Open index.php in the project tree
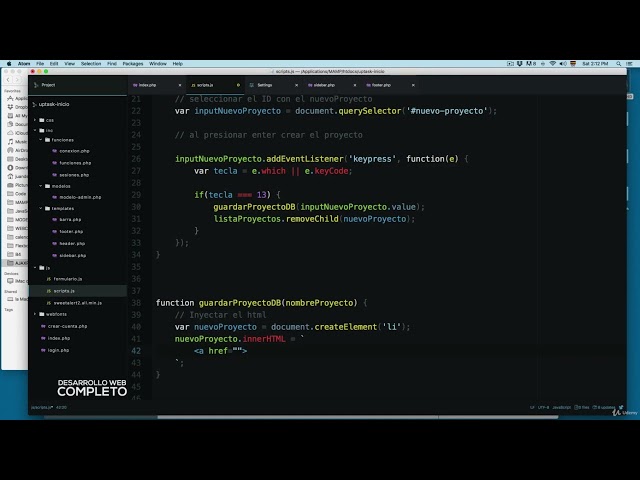 [59, 338]
